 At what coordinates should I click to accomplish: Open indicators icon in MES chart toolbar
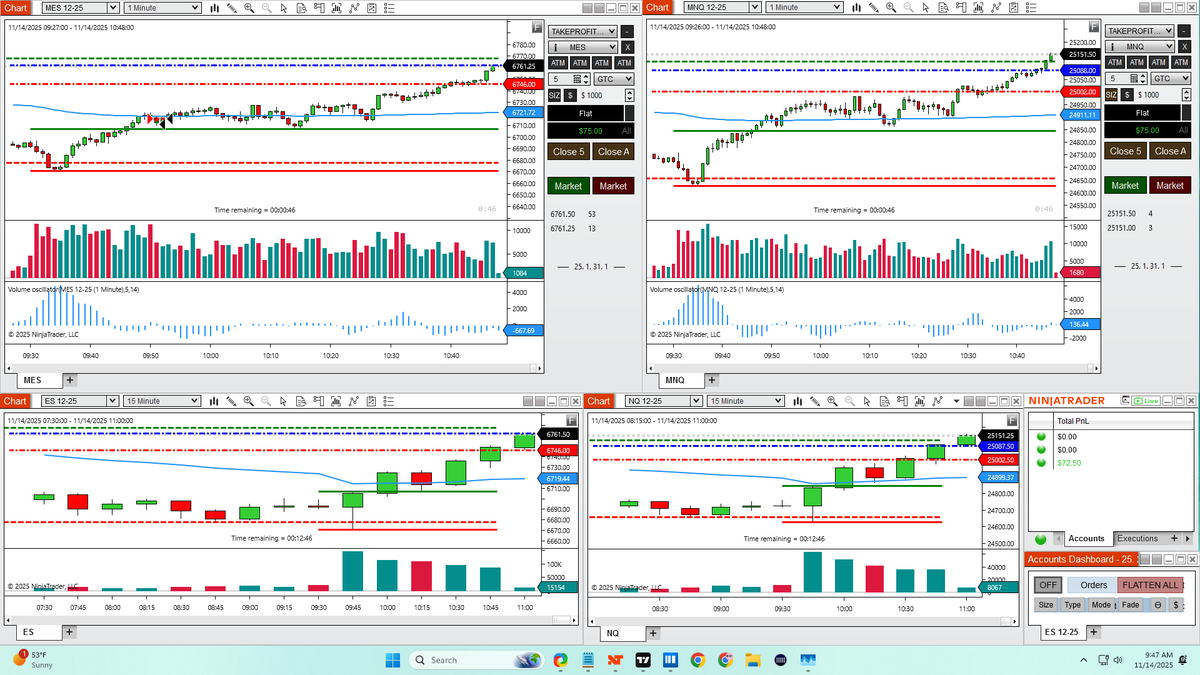[x=354, y=8]
